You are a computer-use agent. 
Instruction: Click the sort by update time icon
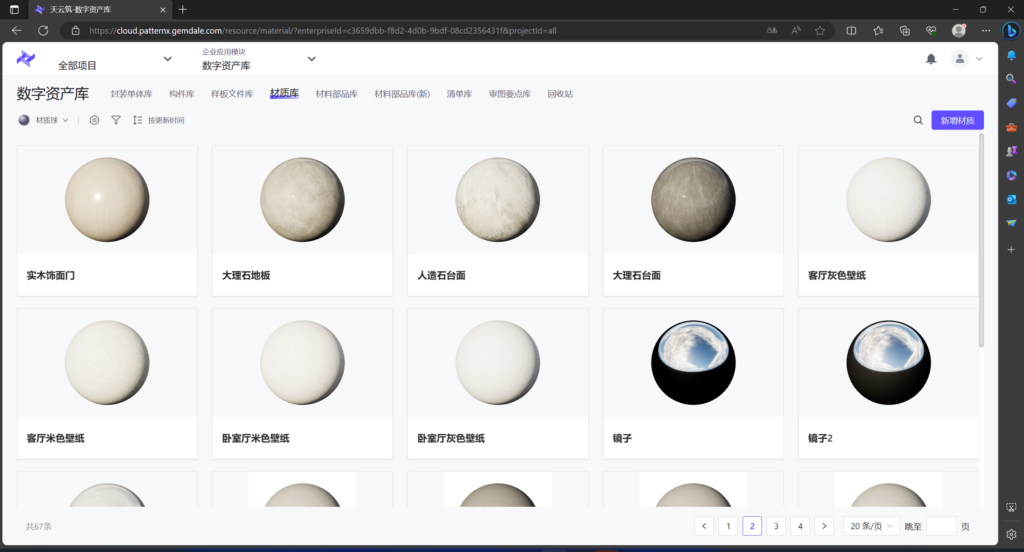[x=138, y=120]
